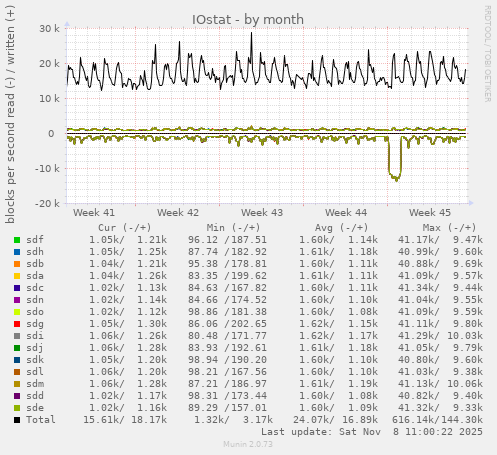Viewport: 497px width, 455px height.
Task: Click the 'Week 41' axis label
Action: (94, 213)
